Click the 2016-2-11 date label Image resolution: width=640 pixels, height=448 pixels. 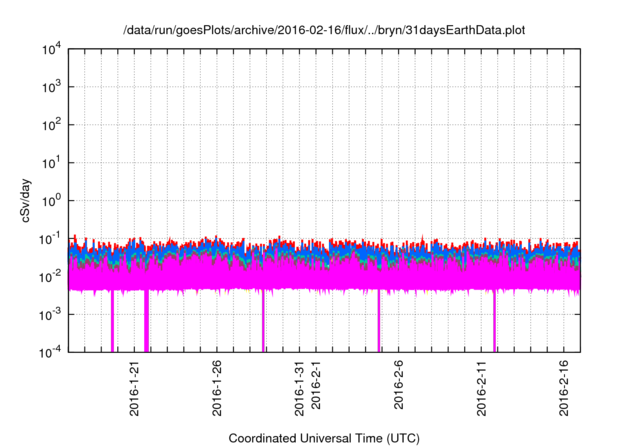(x=481, y=388)
